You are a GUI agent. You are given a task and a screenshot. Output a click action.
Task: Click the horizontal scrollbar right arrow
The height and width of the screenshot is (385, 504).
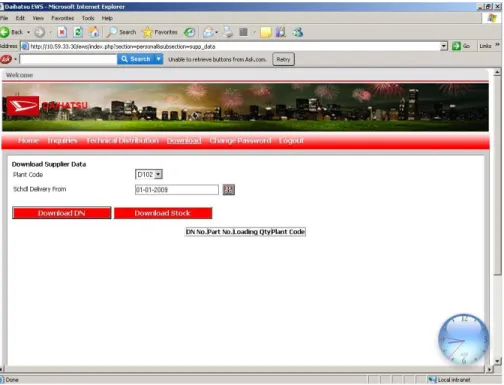point(489,369)
